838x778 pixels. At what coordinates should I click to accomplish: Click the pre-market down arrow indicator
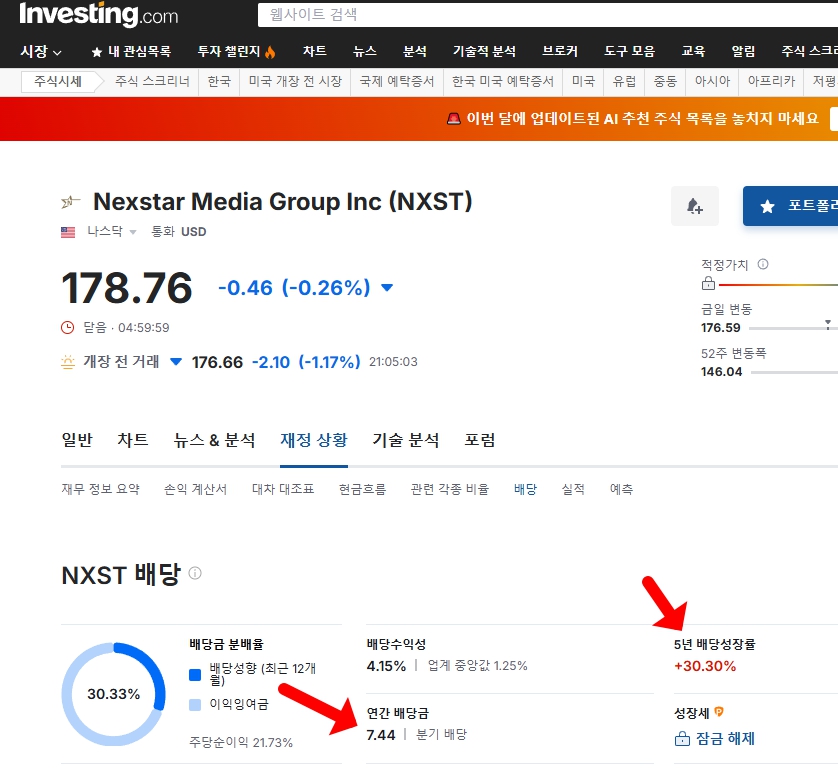pyautogui.click(x=175, y=362)
